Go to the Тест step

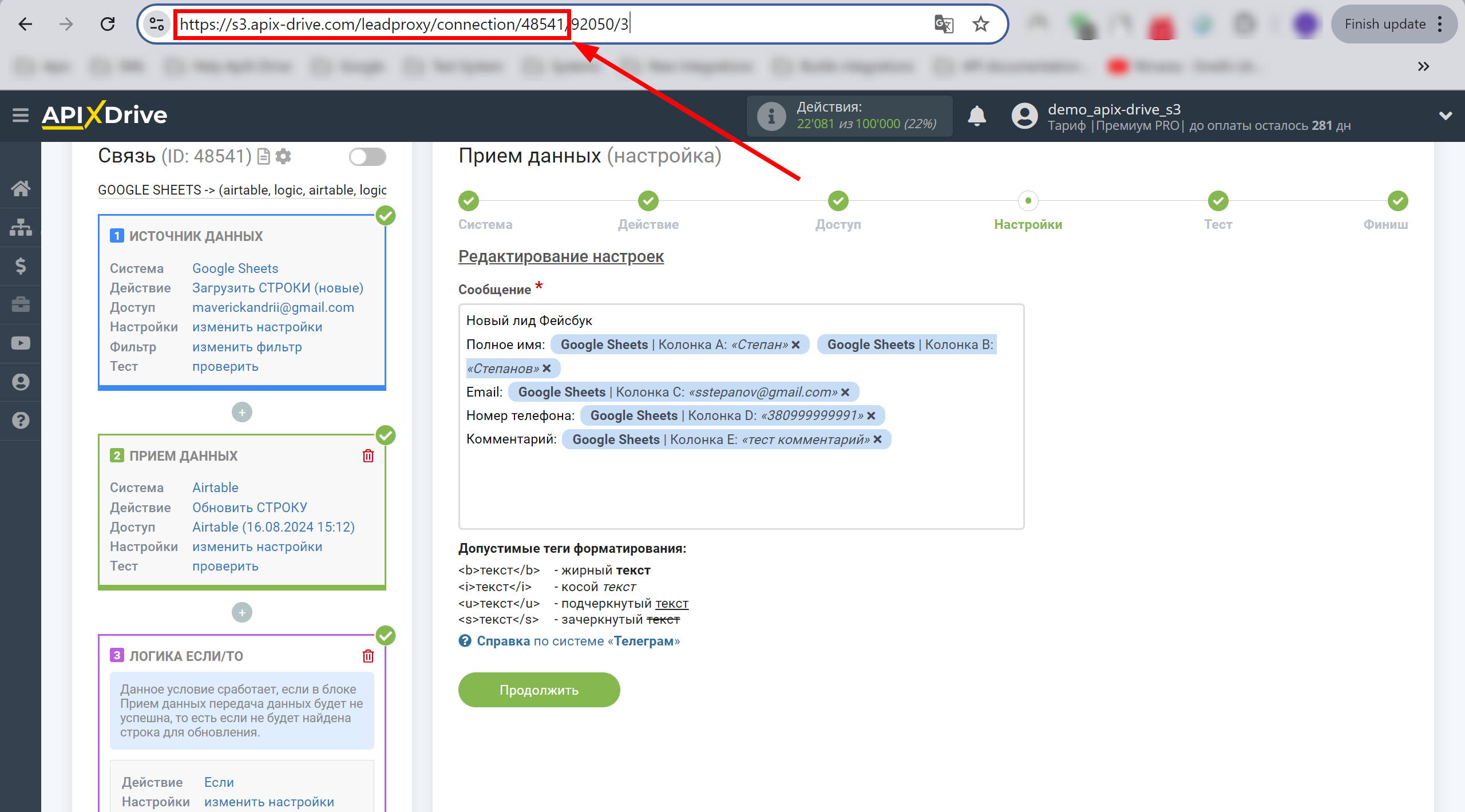[1218, 201]
